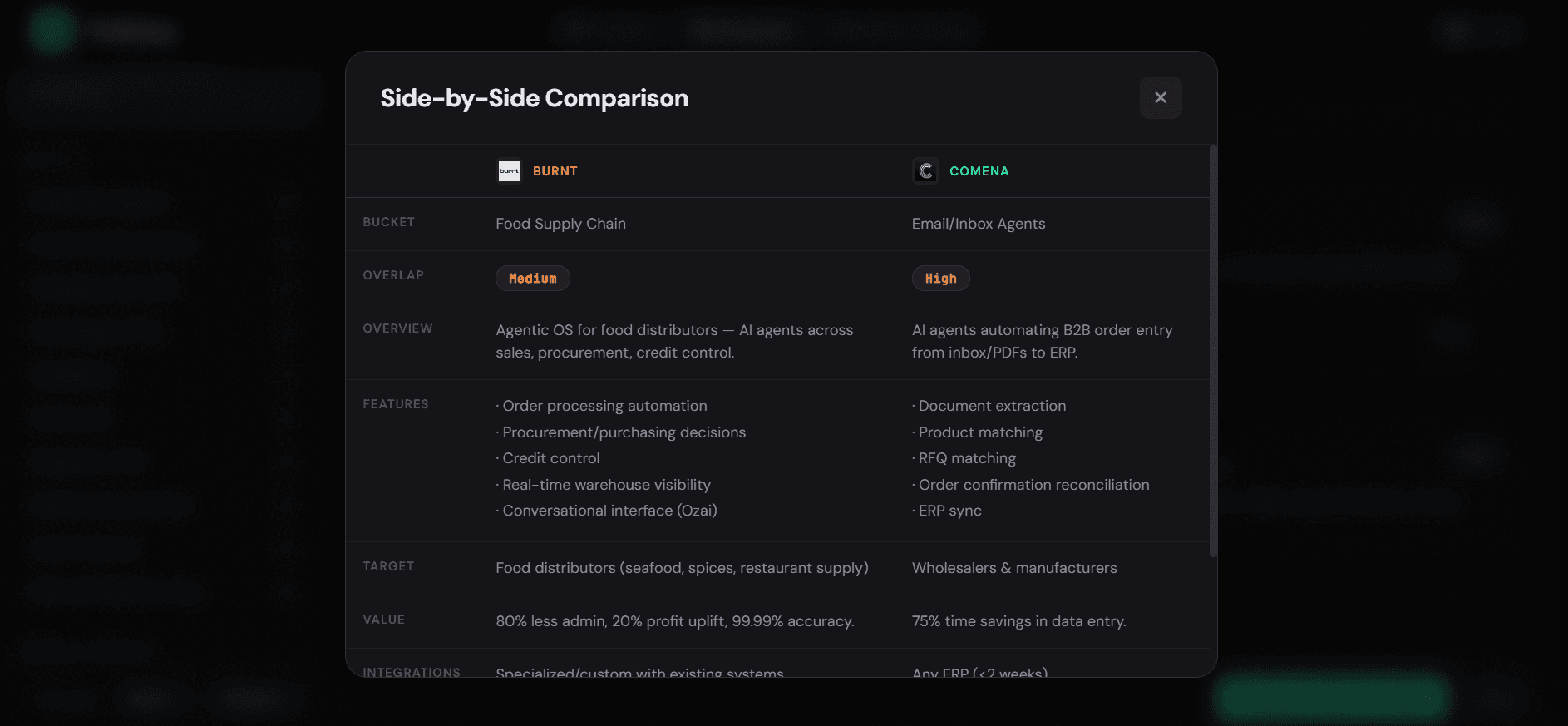The image size is (1568, 726).
Task: Click the Food distributors target text
Action: [x=683, y=568]
